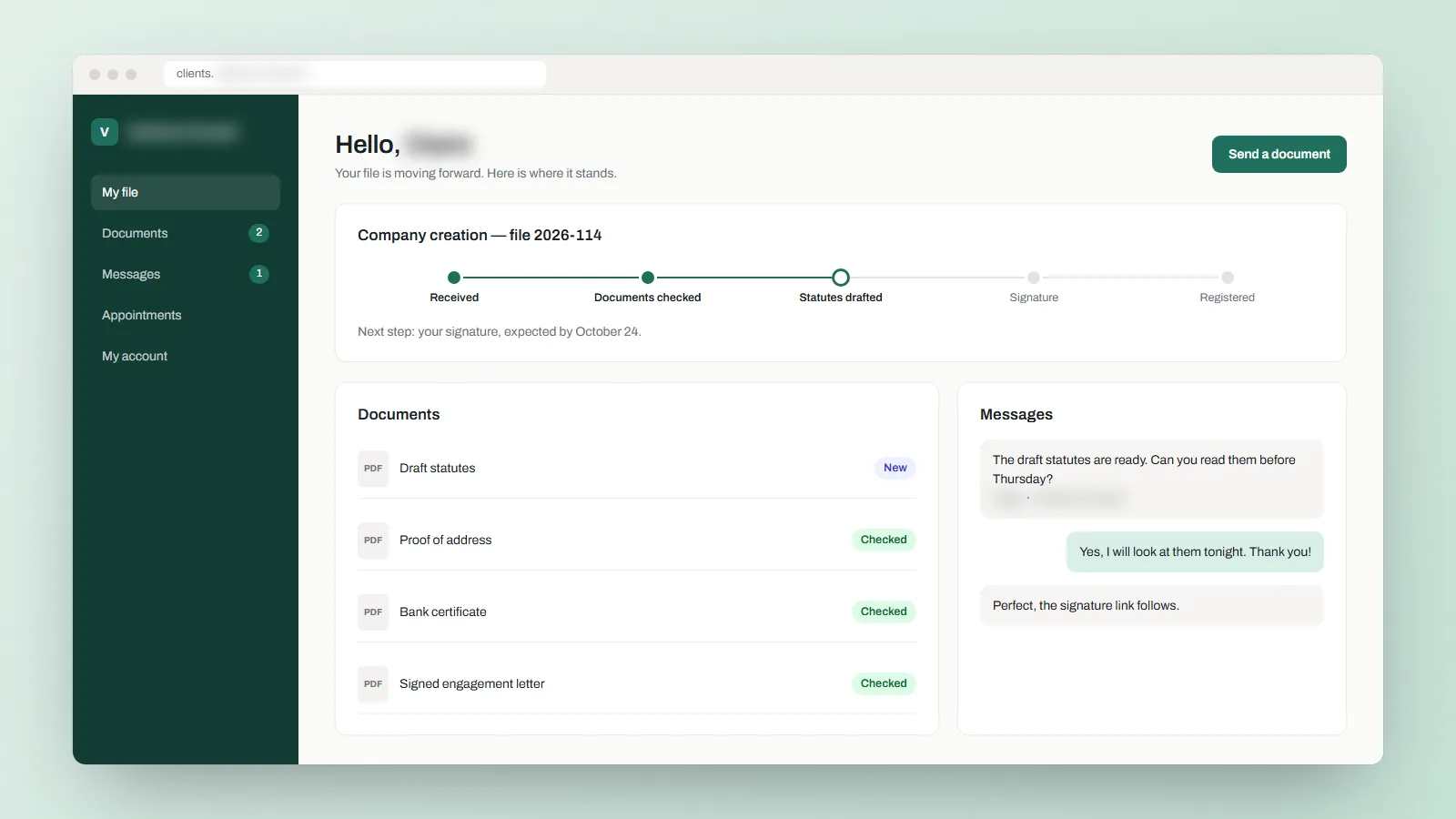
Task: Open the Draft statutes PDF icon
Action: click(x=373, y=469)
